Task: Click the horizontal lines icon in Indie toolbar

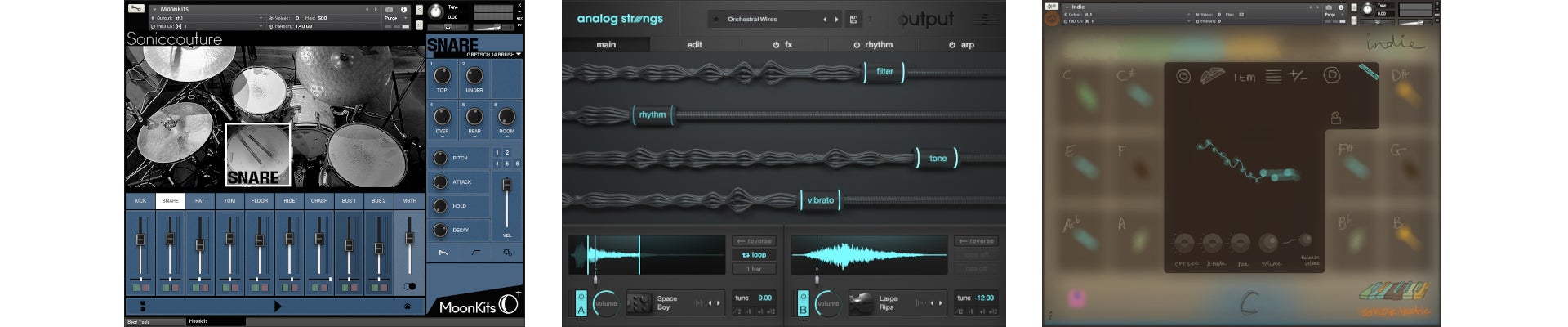Action: (x=1272, y=77)
